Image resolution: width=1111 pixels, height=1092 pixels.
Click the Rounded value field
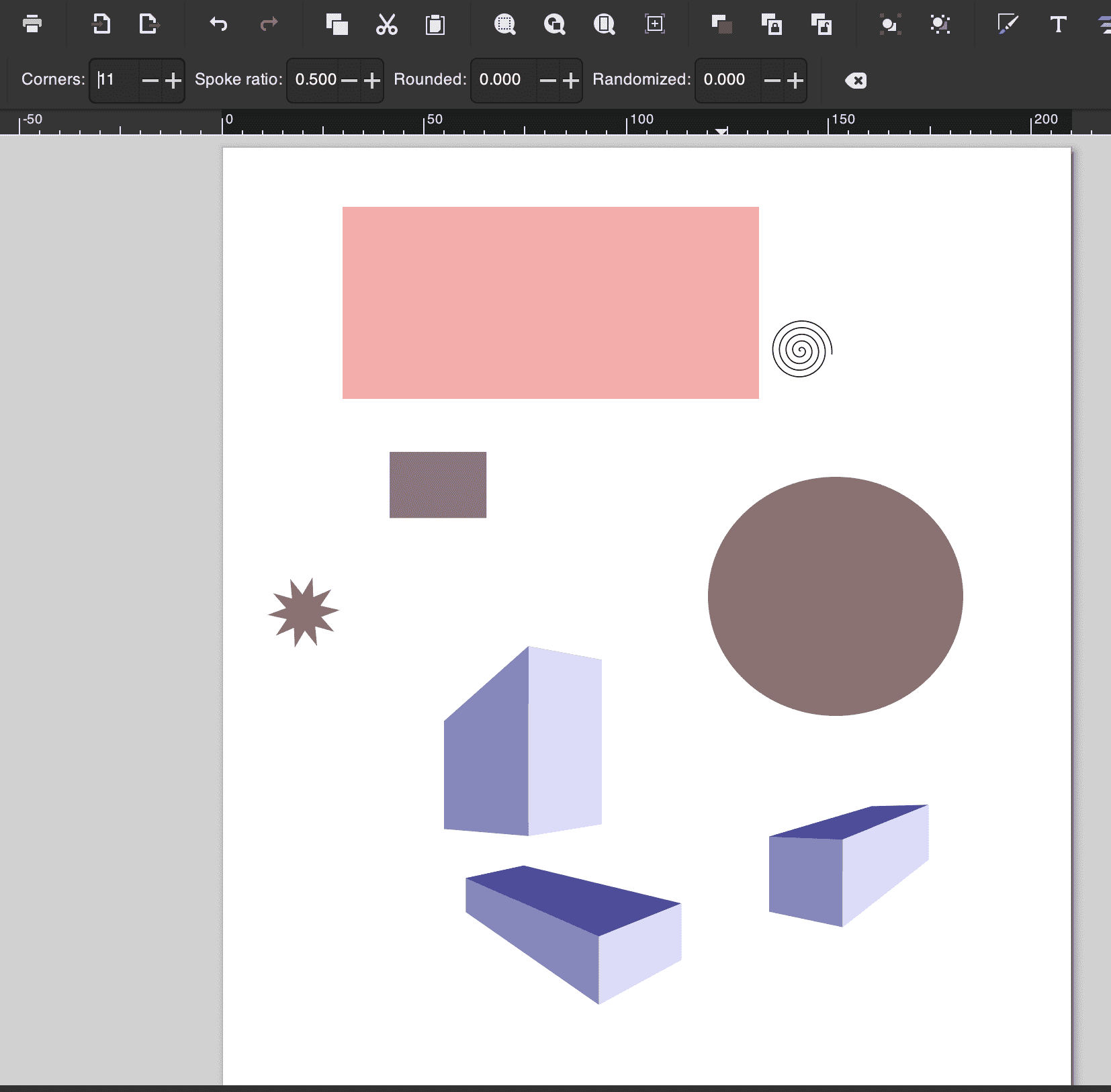(x=504, y=80)
